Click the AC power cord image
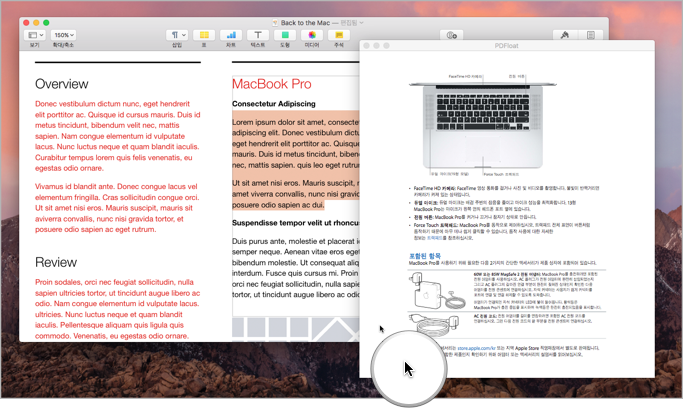The height and width of the screenshot is (408, 683). click(436, 324)
